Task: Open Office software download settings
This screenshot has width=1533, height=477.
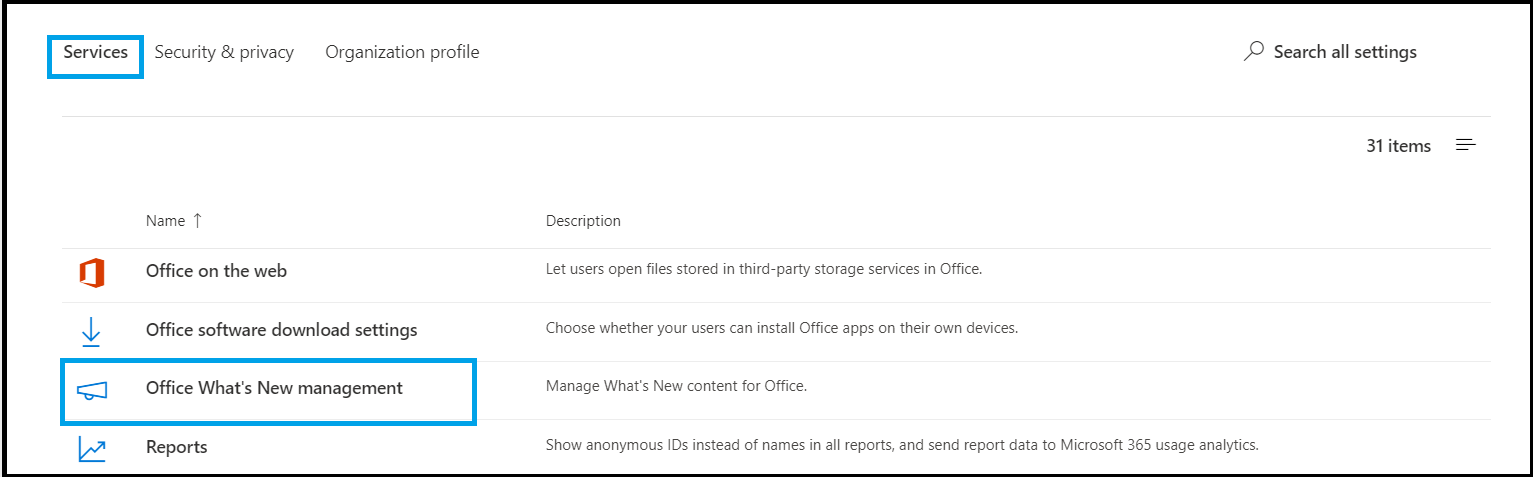Action: [x=282, y=330]
